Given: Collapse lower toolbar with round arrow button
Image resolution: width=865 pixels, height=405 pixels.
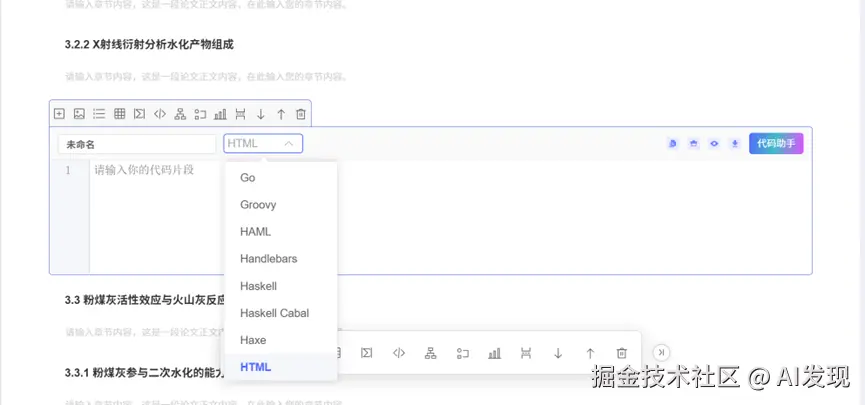Looking at the screenshot, I should [x=661, y=353].
